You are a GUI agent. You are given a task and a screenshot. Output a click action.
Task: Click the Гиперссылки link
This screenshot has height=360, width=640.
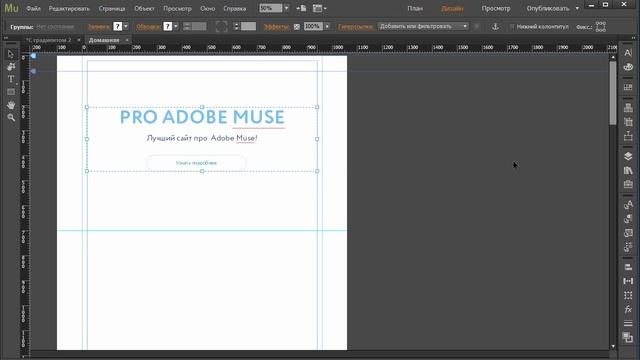pyautogui.click(x=356, y=27)
